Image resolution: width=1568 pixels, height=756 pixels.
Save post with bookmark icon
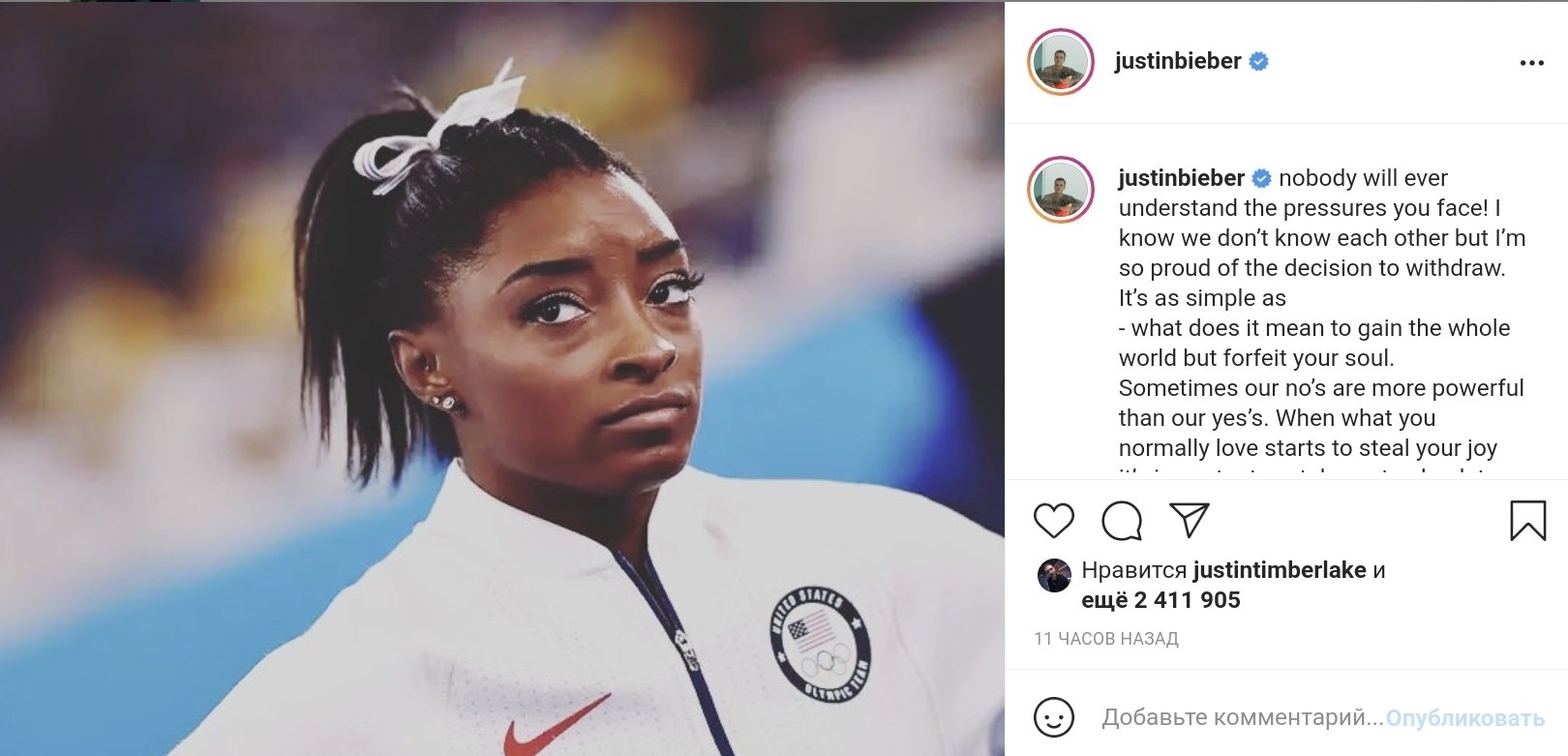tap(1527, 520)
